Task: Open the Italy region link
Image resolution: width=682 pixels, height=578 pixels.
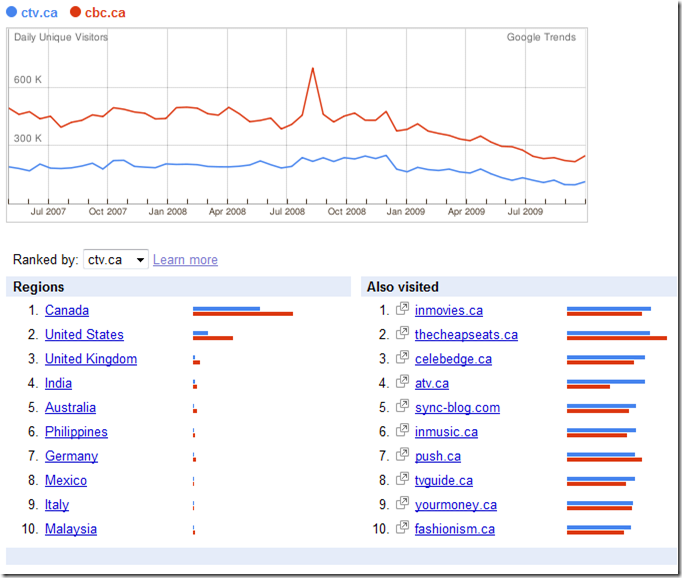Action: pos(57,505)
